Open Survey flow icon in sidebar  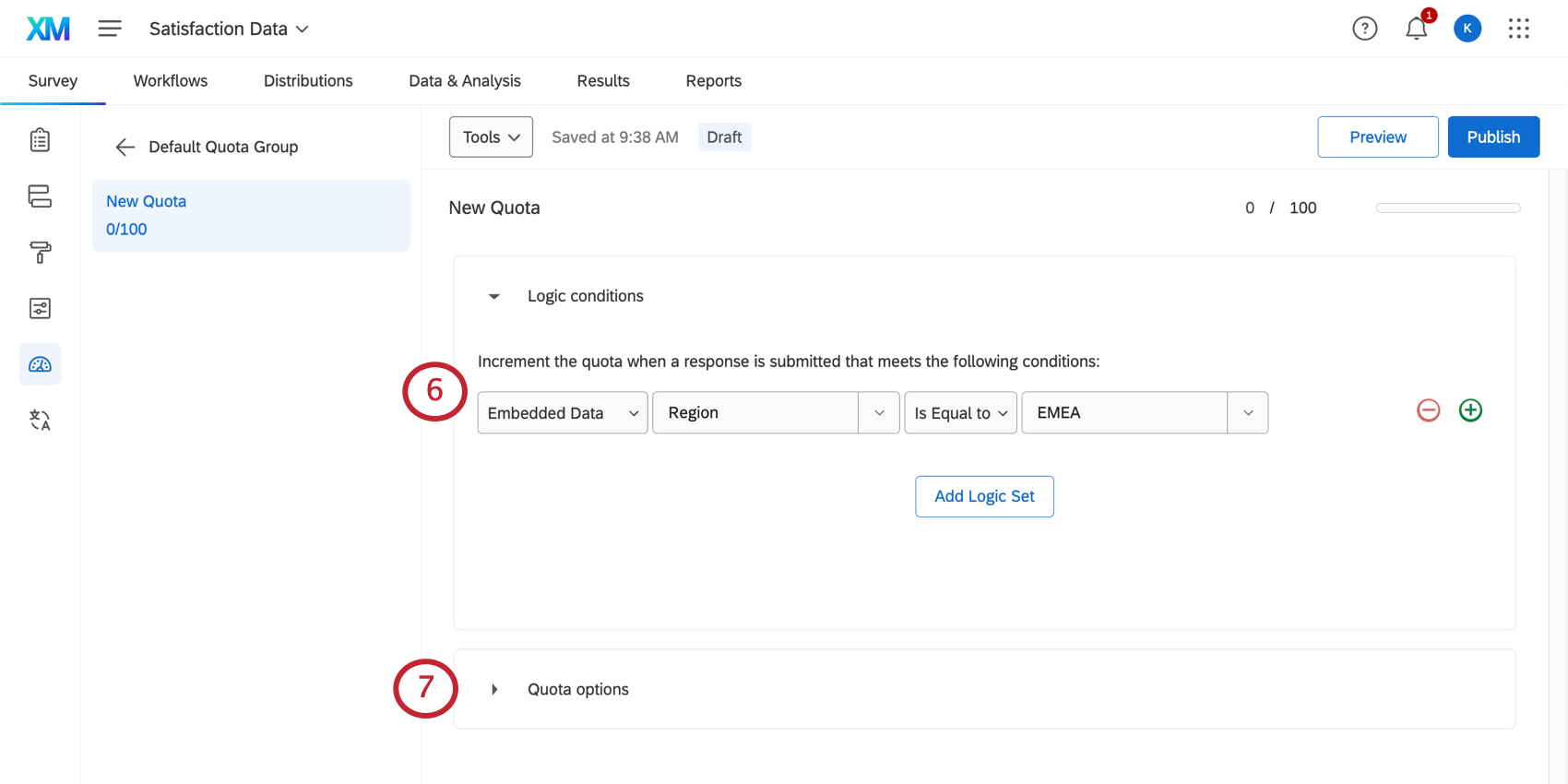pyautogui.click(x=40, y=196)
